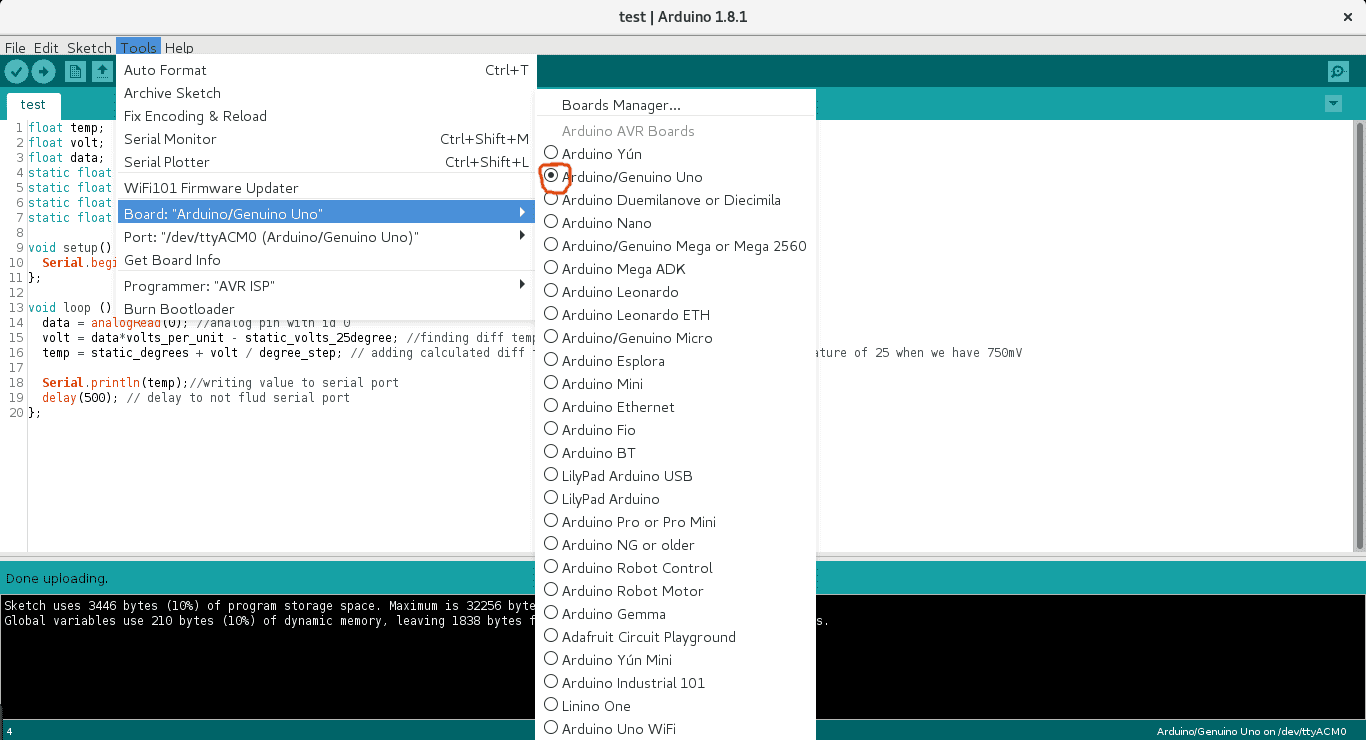Click the Open sketch toolbar icon

point(102,71)
